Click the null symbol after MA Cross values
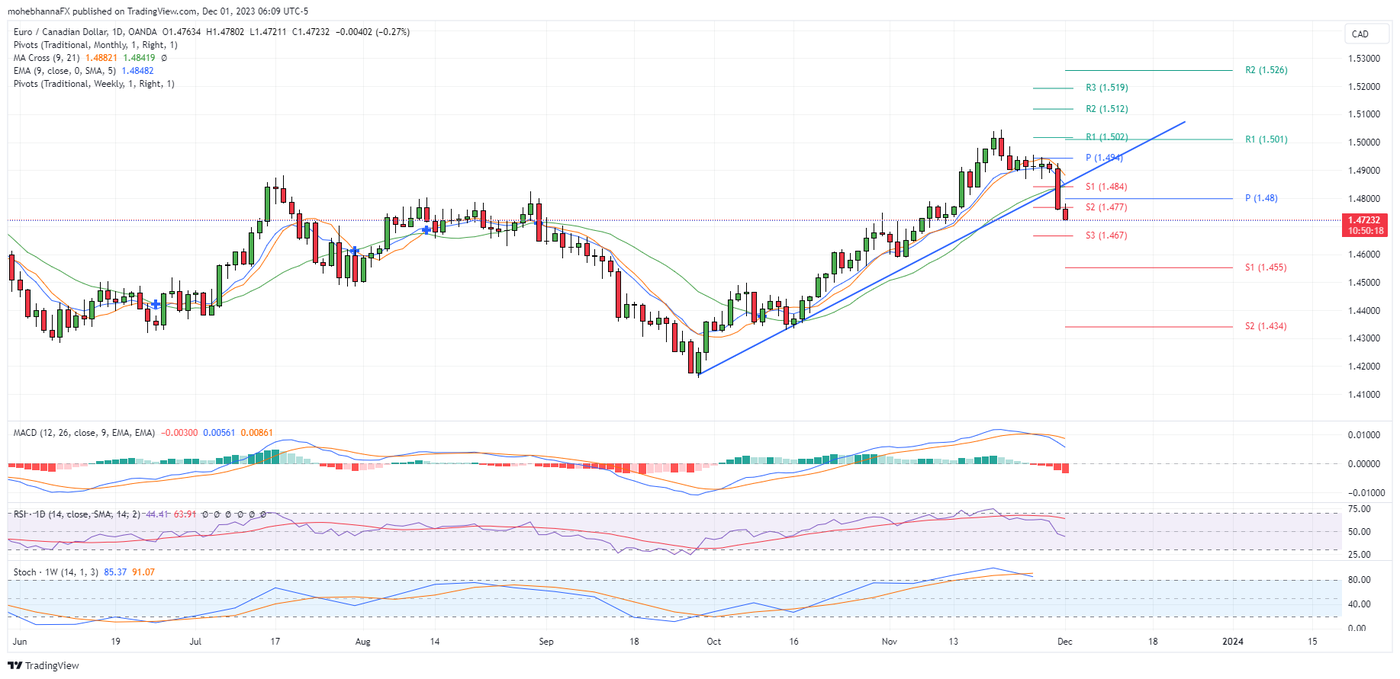This screenshot has width=1400, height=679. tap(164, 58)
